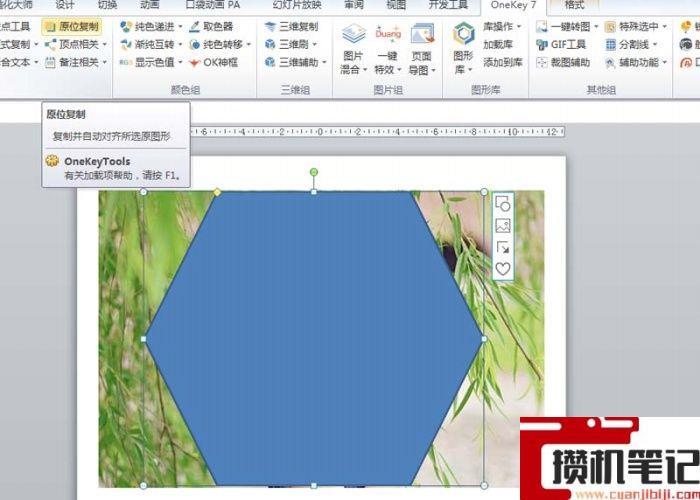Open the 开发工具 tab

pyautogui.click(x=448, y=5)
